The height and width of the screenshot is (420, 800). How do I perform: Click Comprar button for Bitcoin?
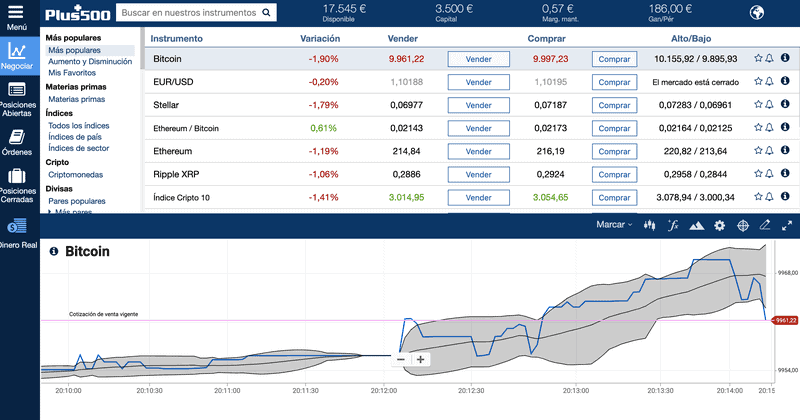click(x=614, y=59)
